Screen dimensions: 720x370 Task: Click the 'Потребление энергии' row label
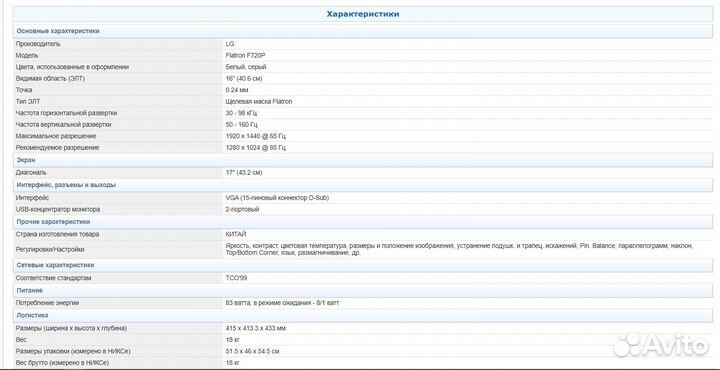click(x=47, y=303)
